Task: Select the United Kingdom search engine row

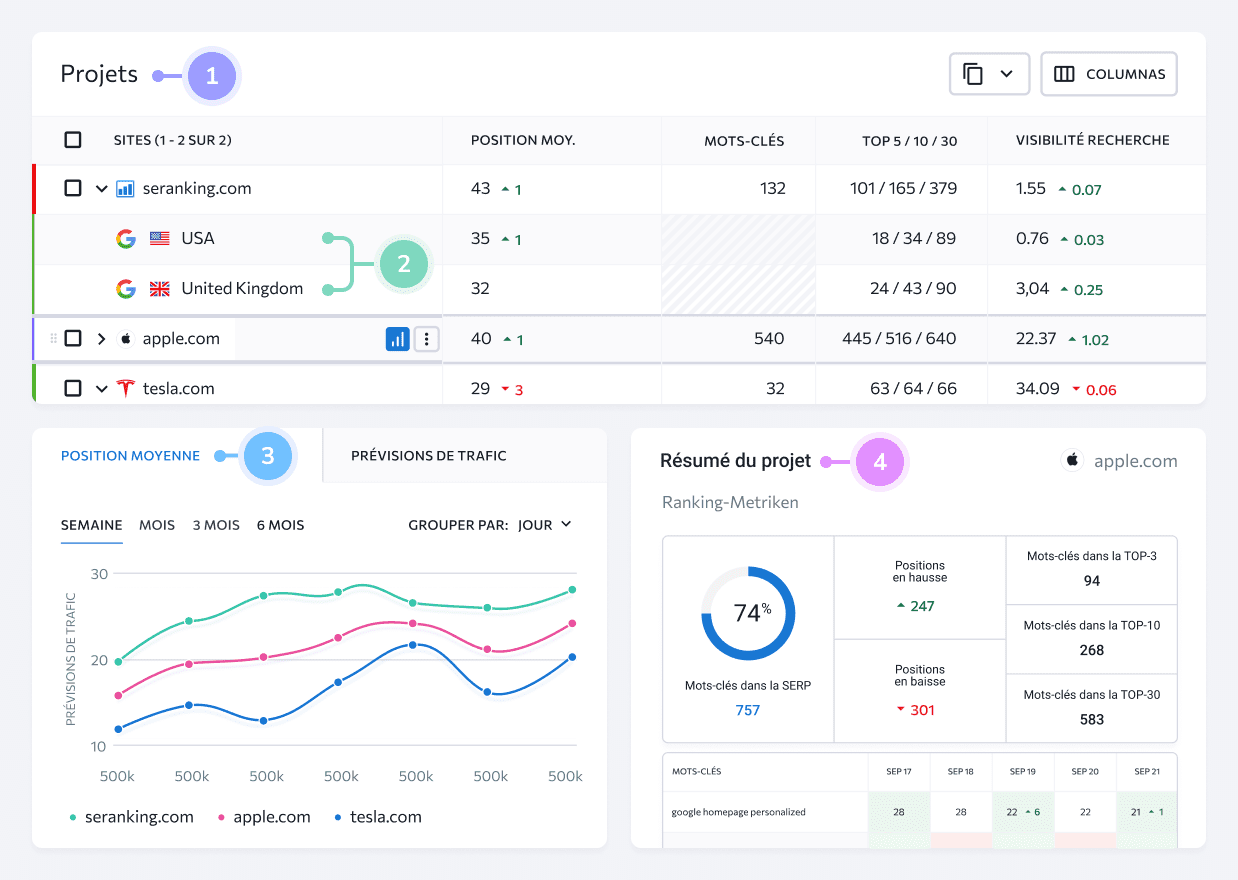Action: (x=238, y=289)
